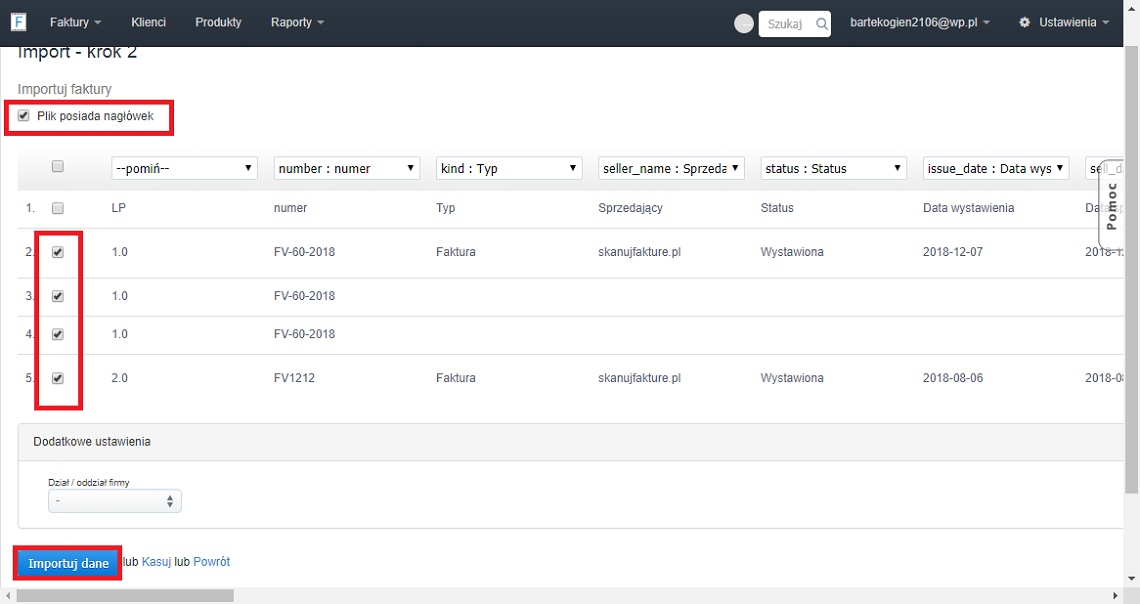Toggle select-all checkbox in header row
The width and height of the screenshot is (1140, 604).
[x=58, y=167]
